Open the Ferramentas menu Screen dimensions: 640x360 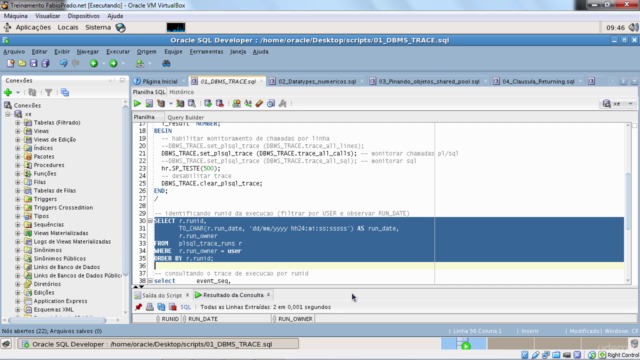(x=206, y=51)
